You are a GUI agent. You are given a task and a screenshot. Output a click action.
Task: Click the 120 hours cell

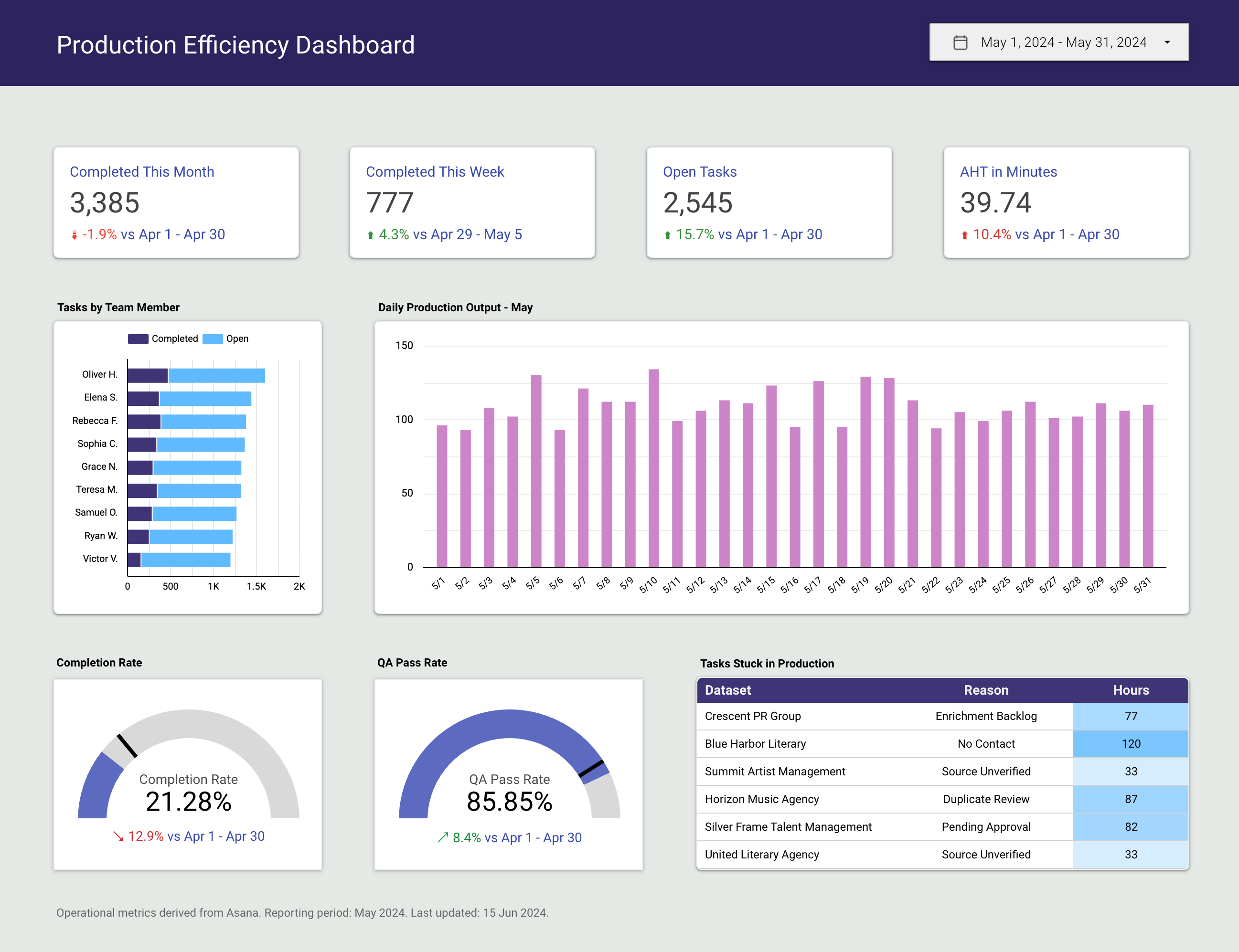tap(1131, 744)
